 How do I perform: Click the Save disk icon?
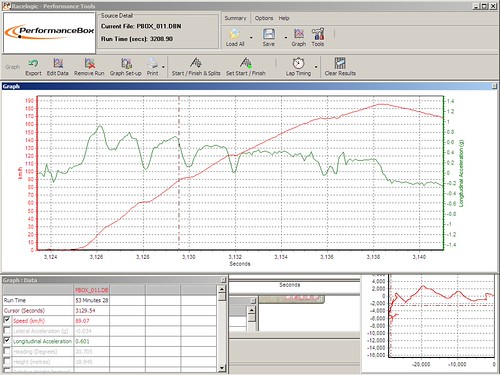point(269,34)
